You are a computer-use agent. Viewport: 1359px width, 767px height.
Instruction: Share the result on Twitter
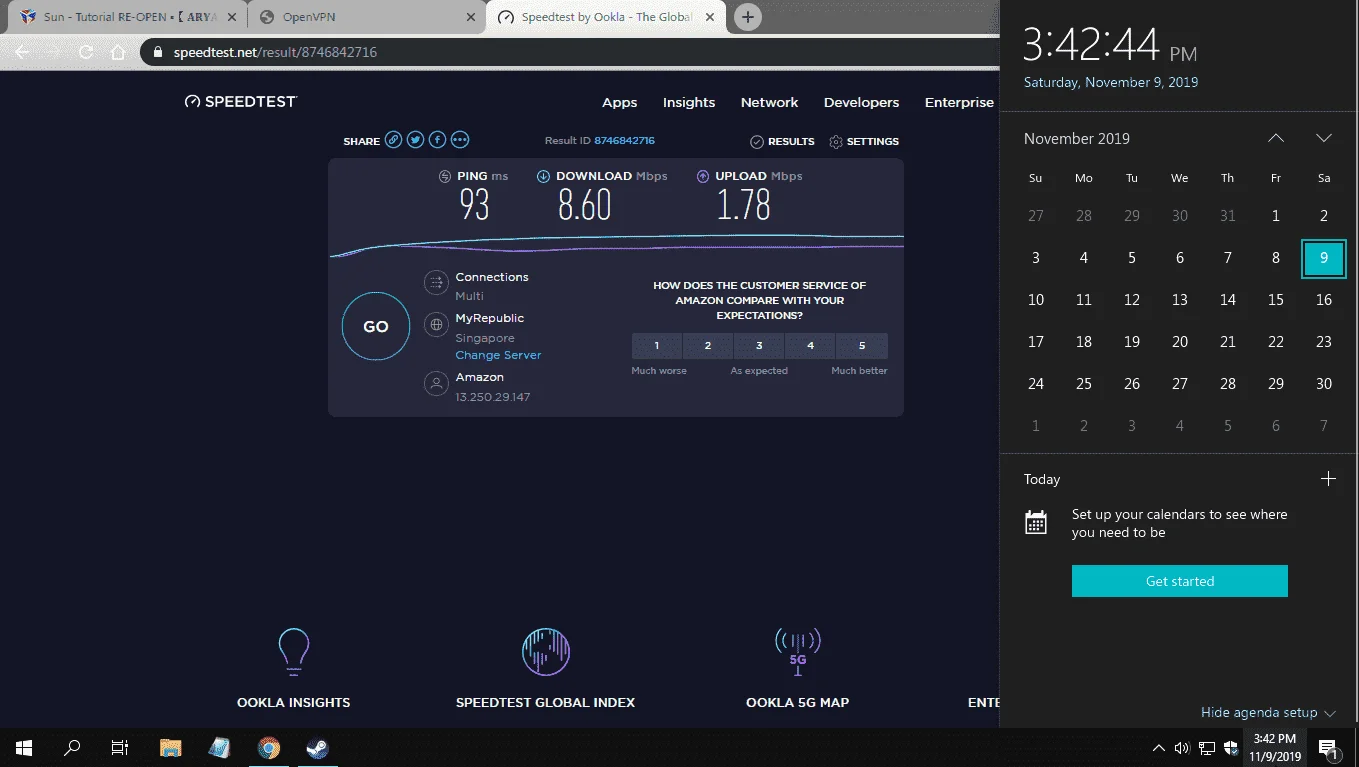(416, 140)
